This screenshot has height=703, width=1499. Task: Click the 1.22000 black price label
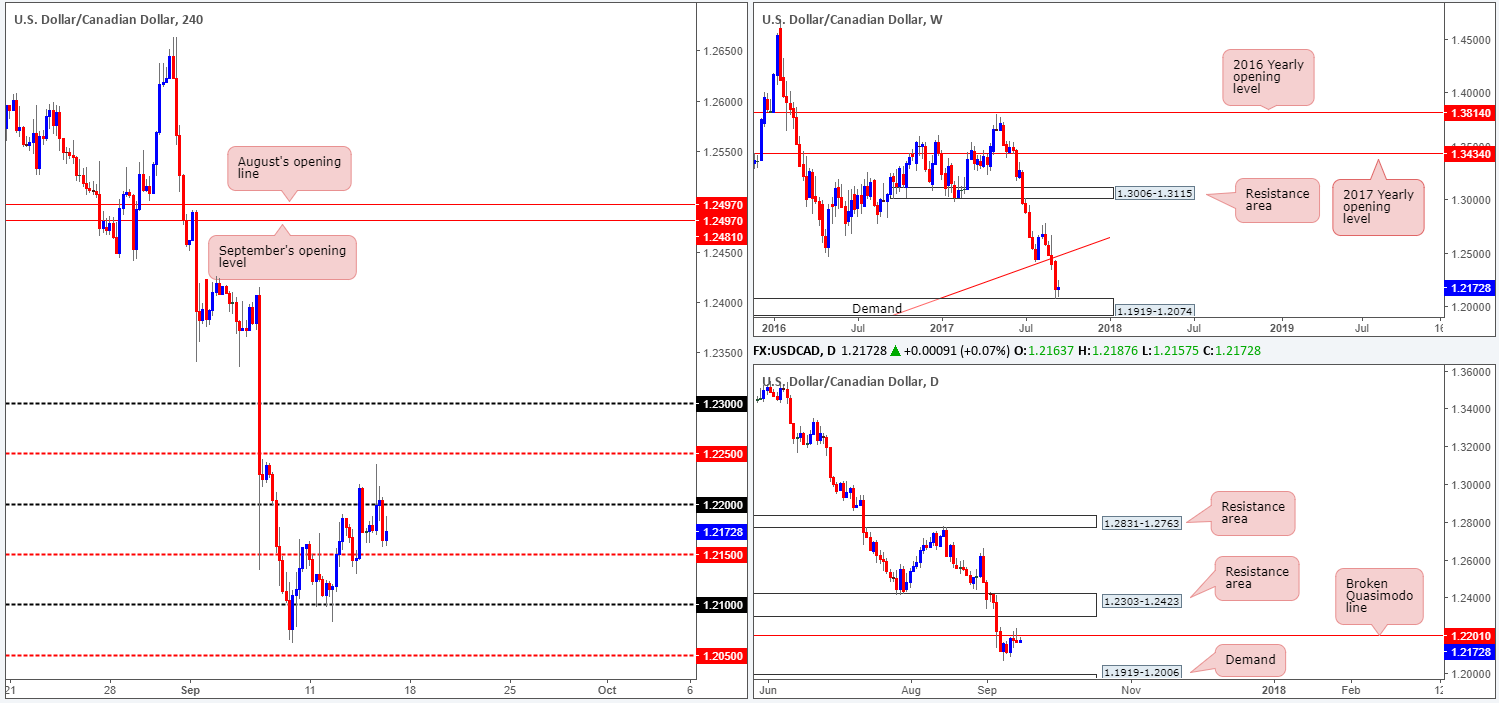720,504
